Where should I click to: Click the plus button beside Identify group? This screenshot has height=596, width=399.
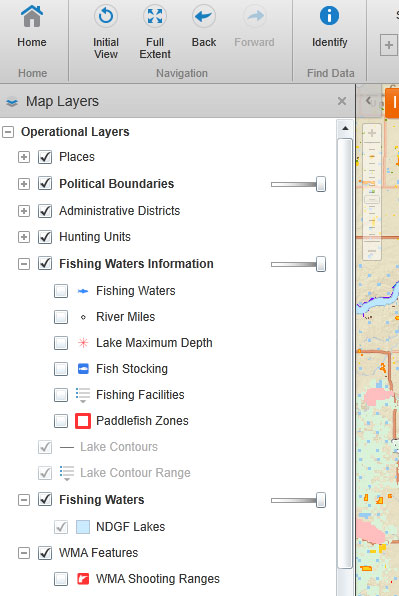(x=389, y=45)
